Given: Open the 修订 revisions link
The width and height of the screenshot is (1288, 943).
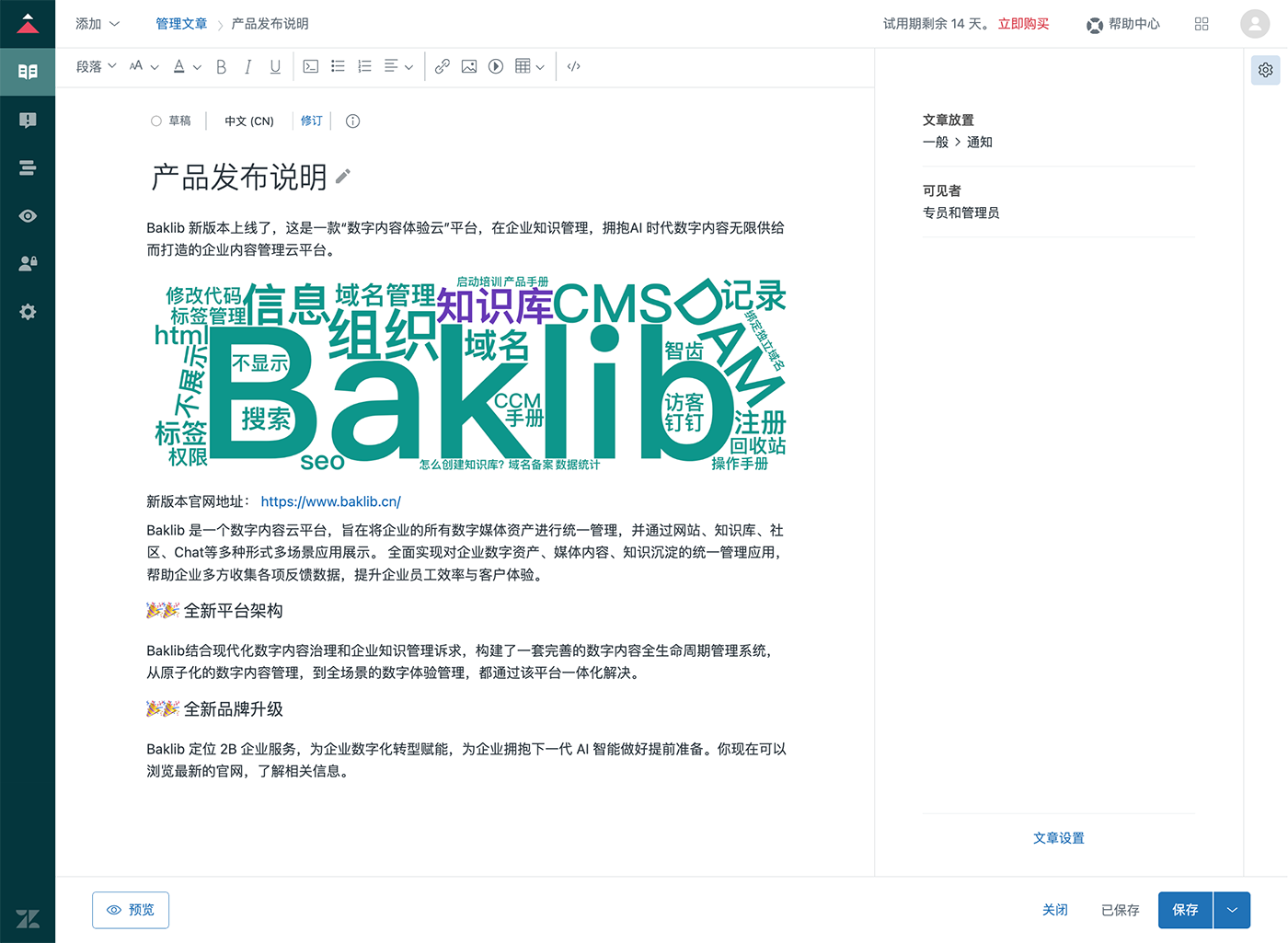Looking at the screenshot, I should [312, 121].
